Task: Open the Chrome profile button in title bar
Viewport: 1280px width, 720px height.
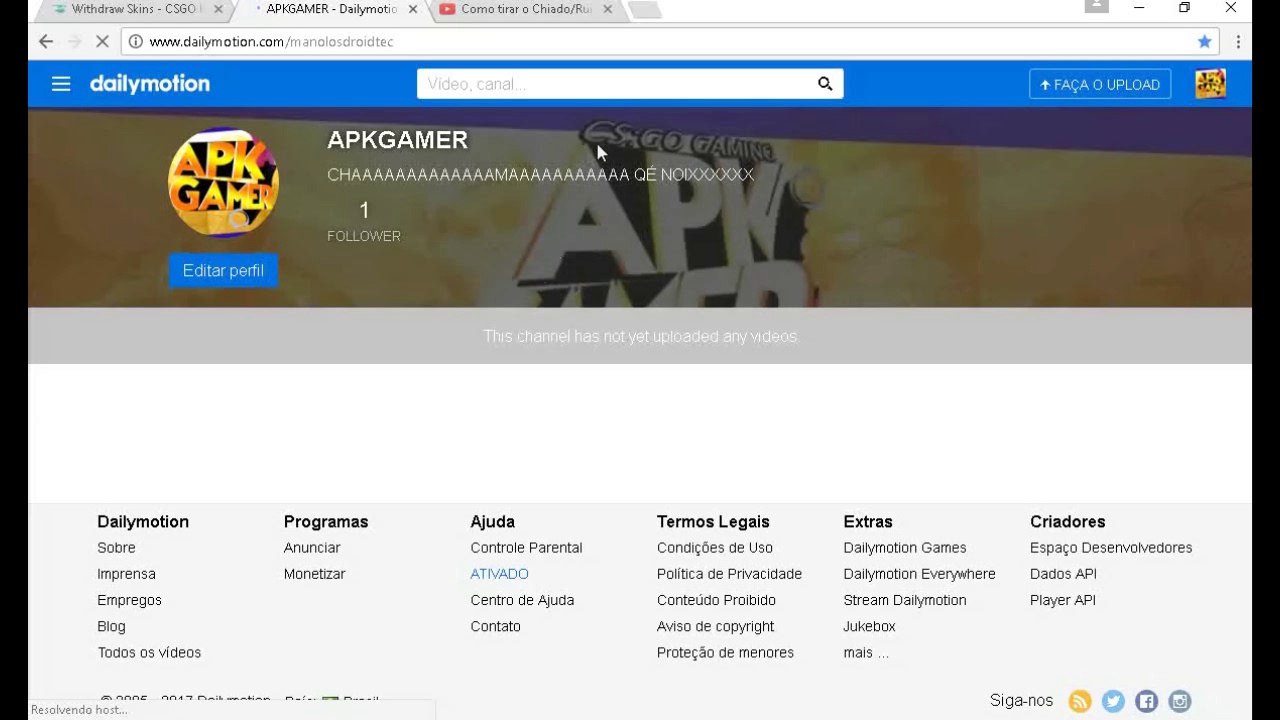Action: (x=1097, y=7)
